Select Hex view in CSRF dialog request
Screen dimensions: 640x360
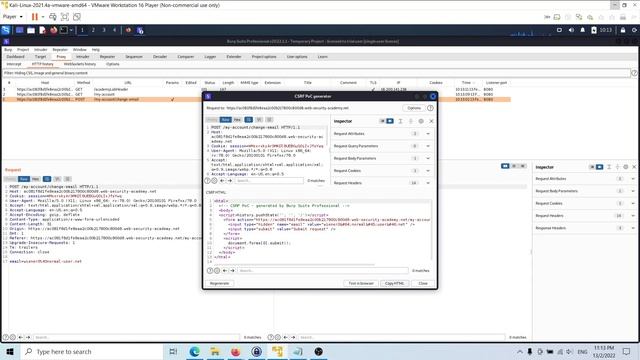pyautogui.click(x=237, y=120)
